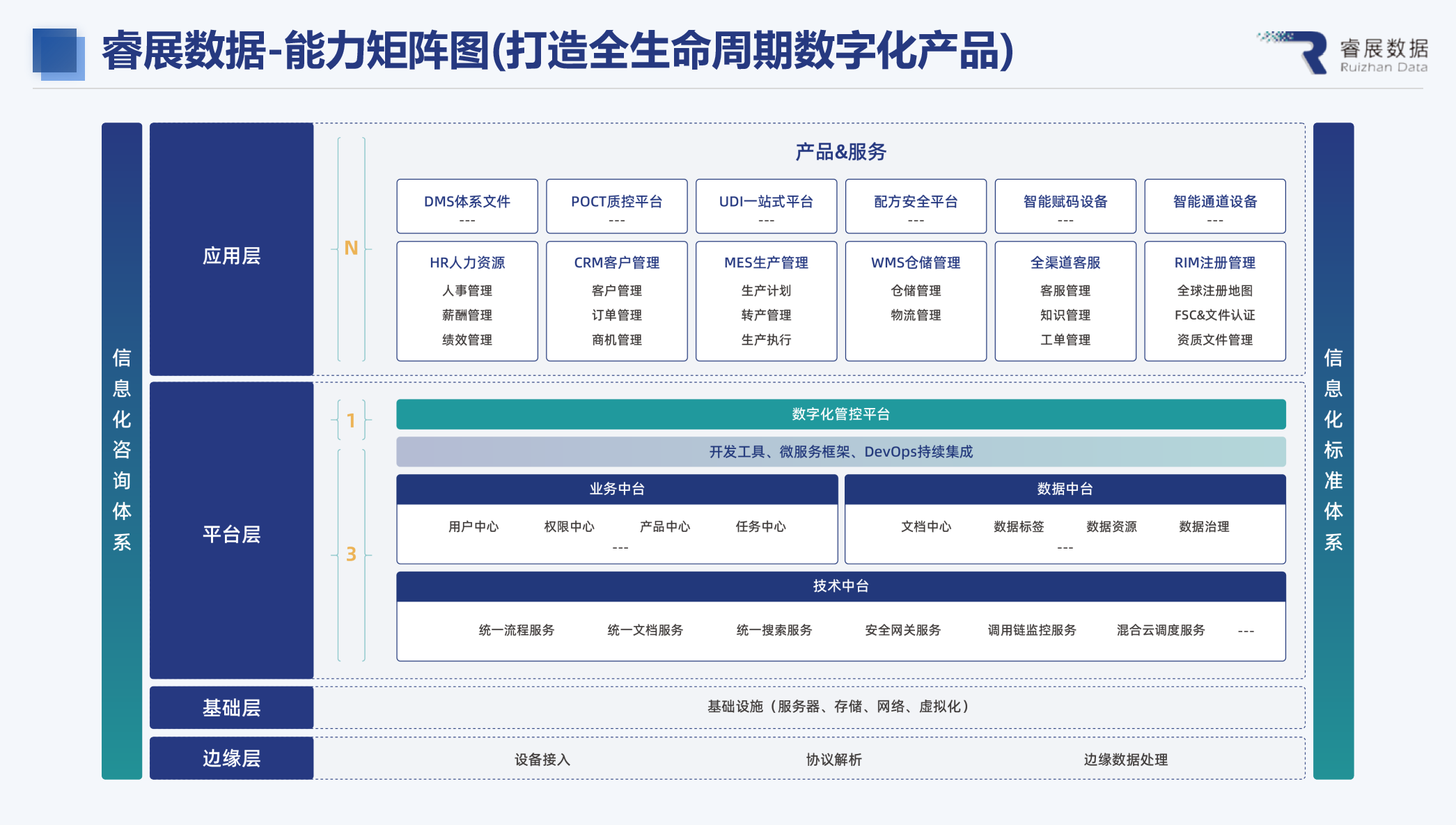This screenshot has height=825, width=1456.
Task: Select 薪酬管理 item
Action: point(467,315)
